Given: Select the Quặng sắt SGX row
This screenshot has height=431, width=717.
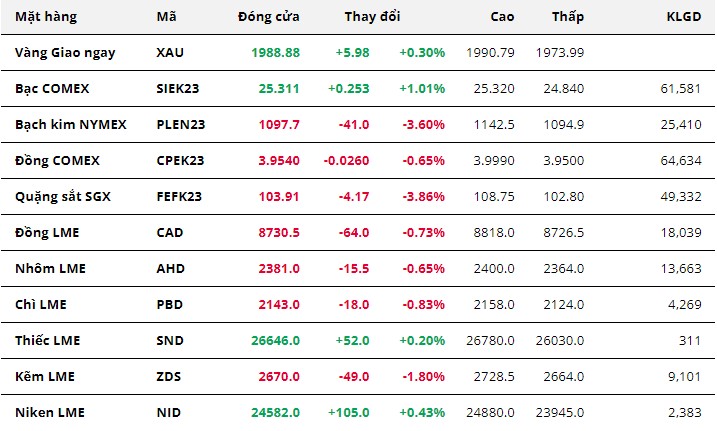Looking at the screenshot, I should click(x=62, y=196).
